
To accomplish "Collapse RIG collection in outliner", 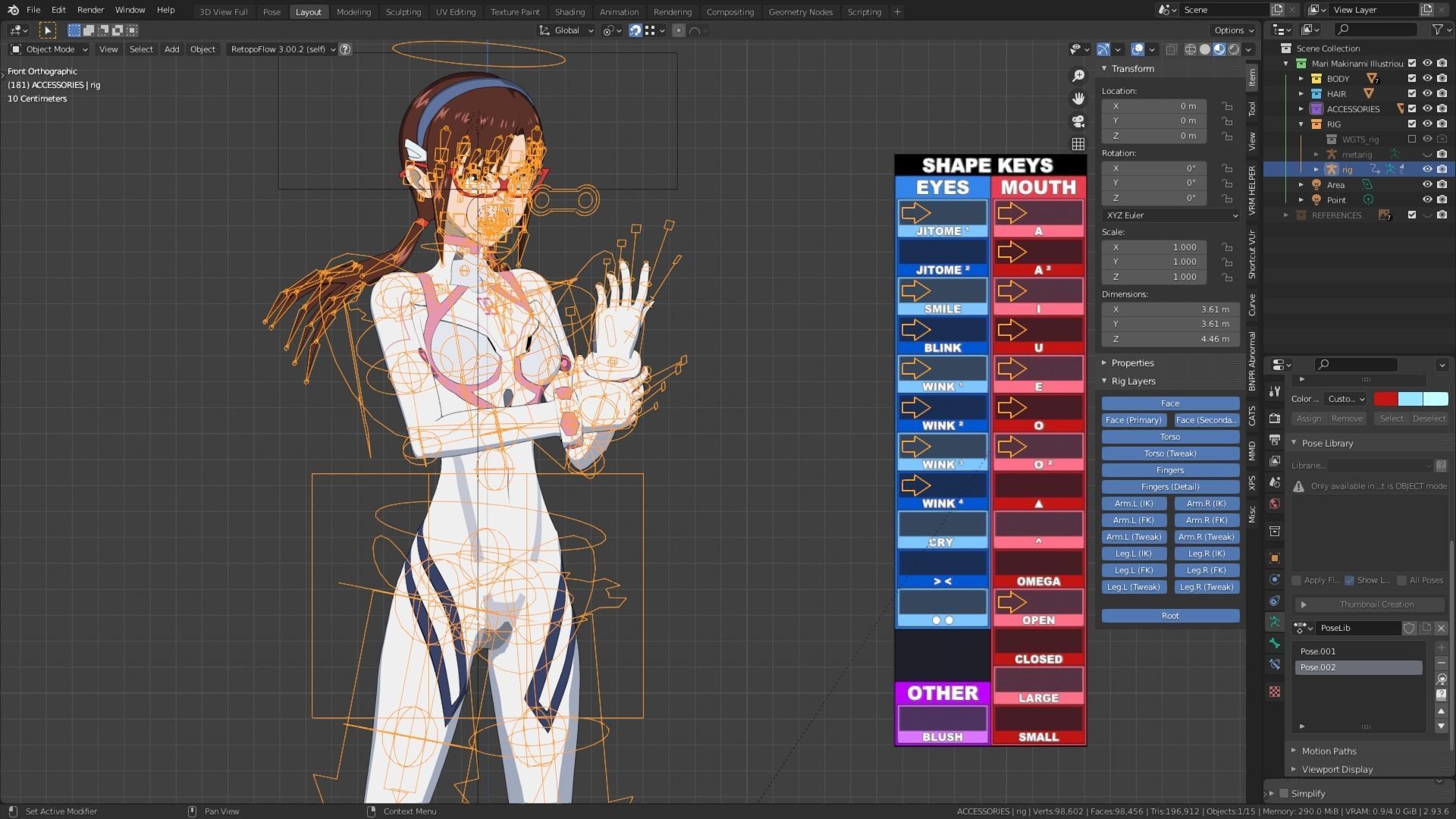I will click(1301, 124).
